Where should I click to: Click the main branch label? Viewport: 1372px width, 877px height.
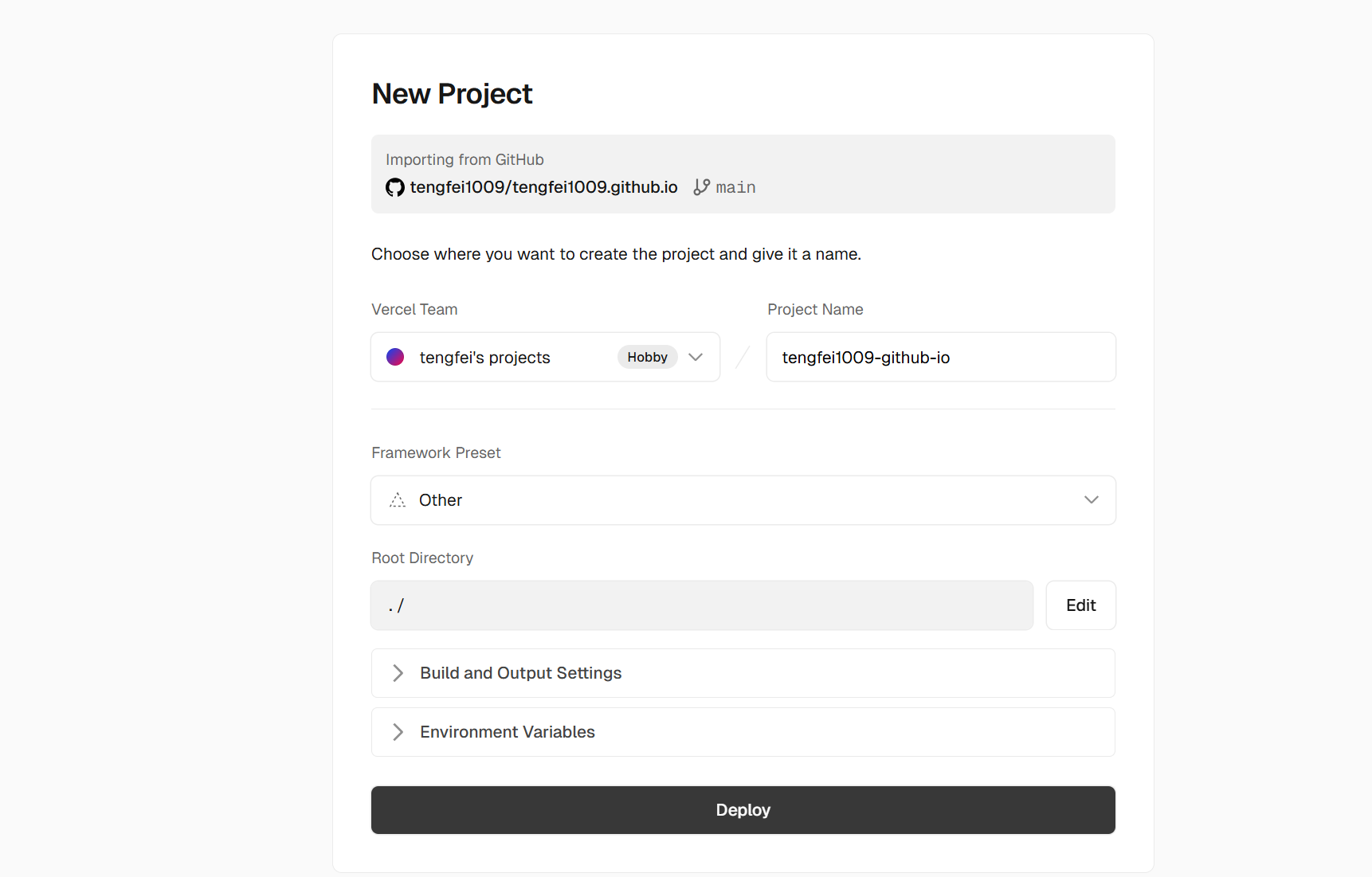pyautogui.click(x=735, y=187)
